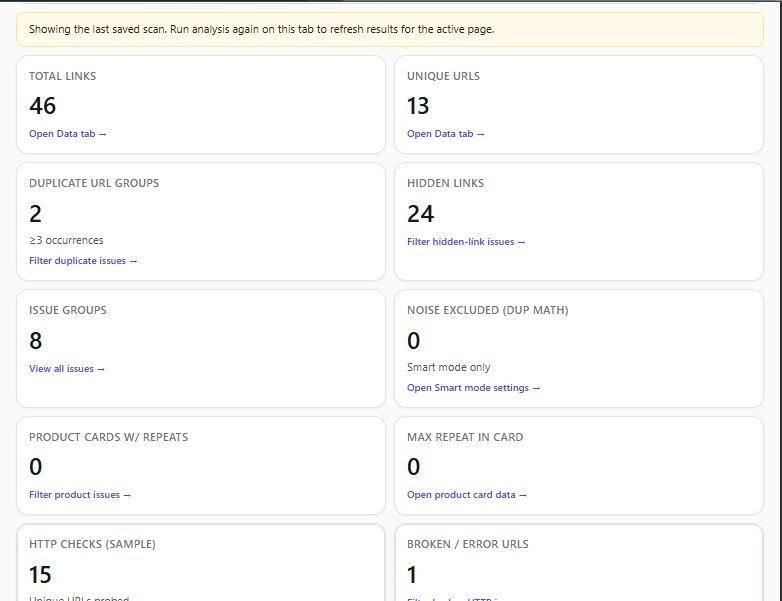
Task: Follow the Filter hidden-link issues link
Action: click(465, 242)
